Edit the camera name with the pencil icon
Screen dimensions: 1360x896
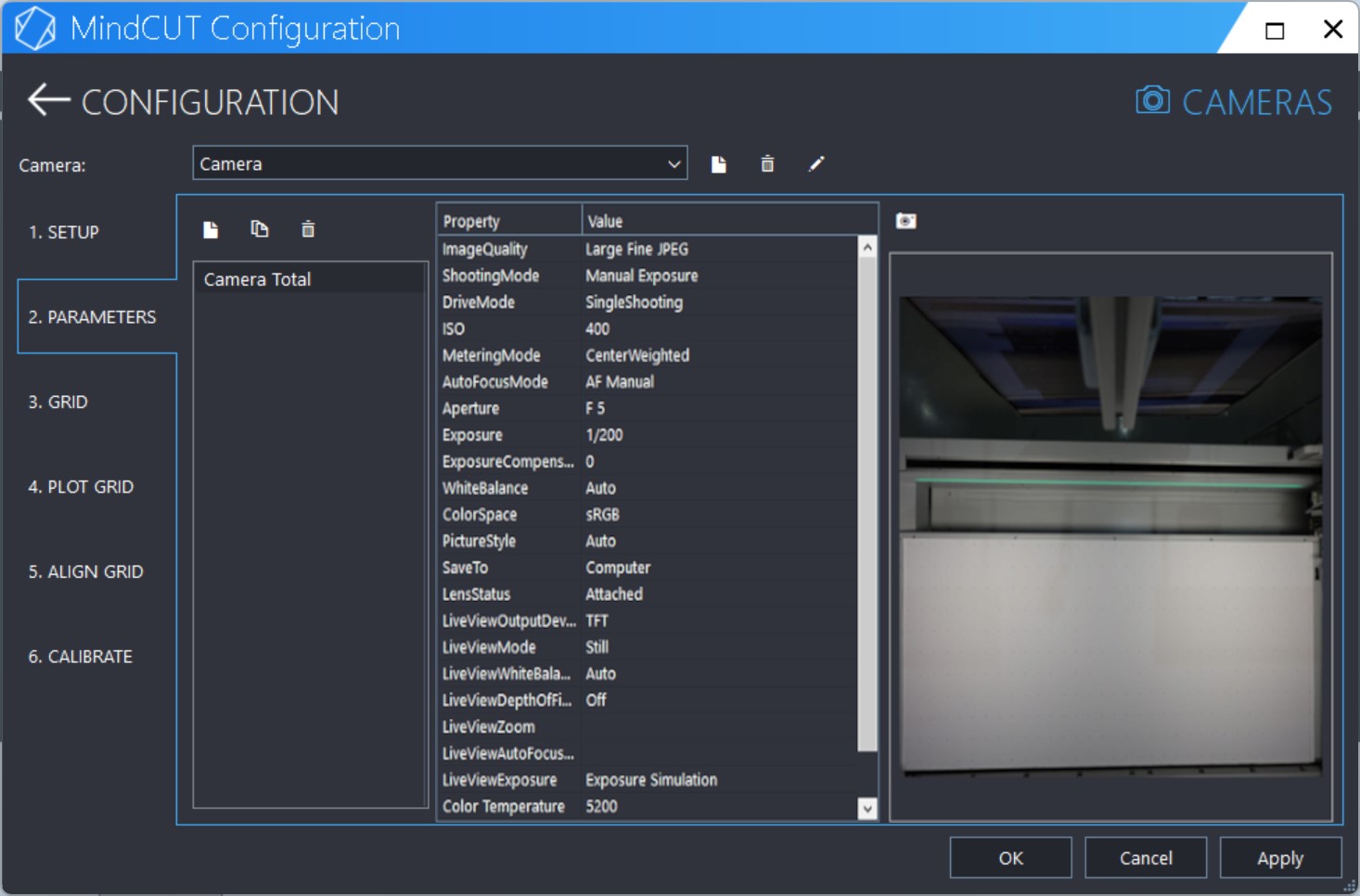click(x=815, y=163)
